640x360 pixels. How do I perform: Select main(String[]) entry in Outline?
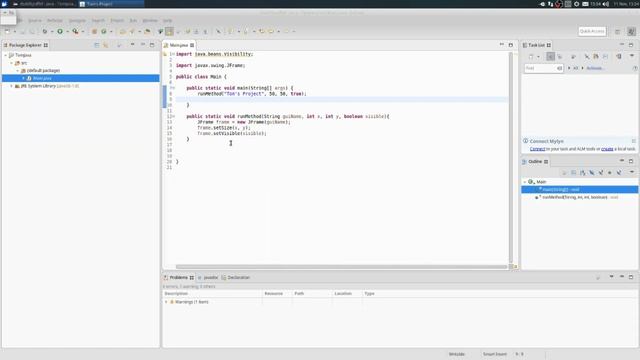click(580, 189)
